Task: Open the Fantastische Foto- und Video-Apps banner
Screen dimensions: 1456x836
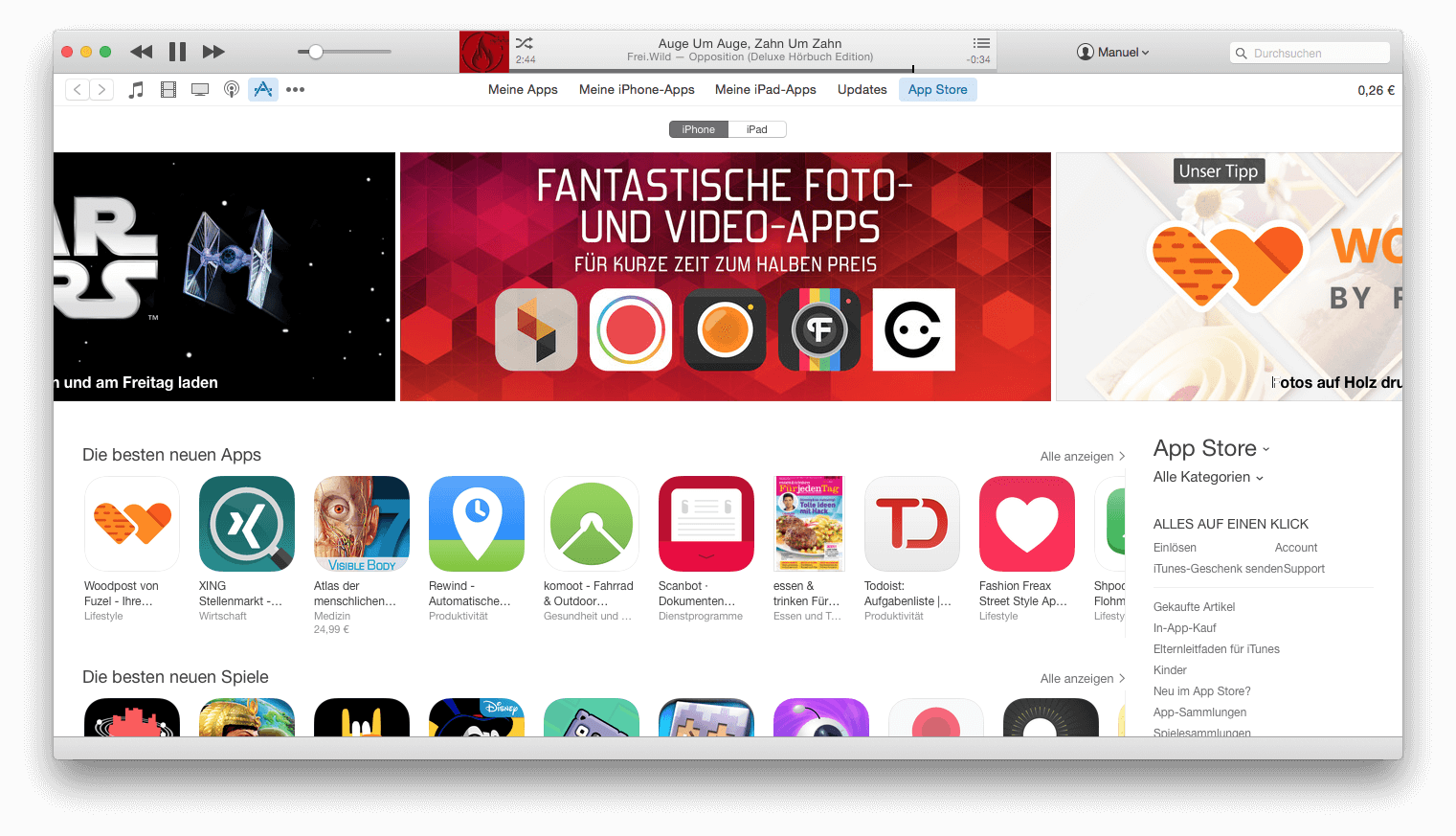Action: [x=726, y=277]
